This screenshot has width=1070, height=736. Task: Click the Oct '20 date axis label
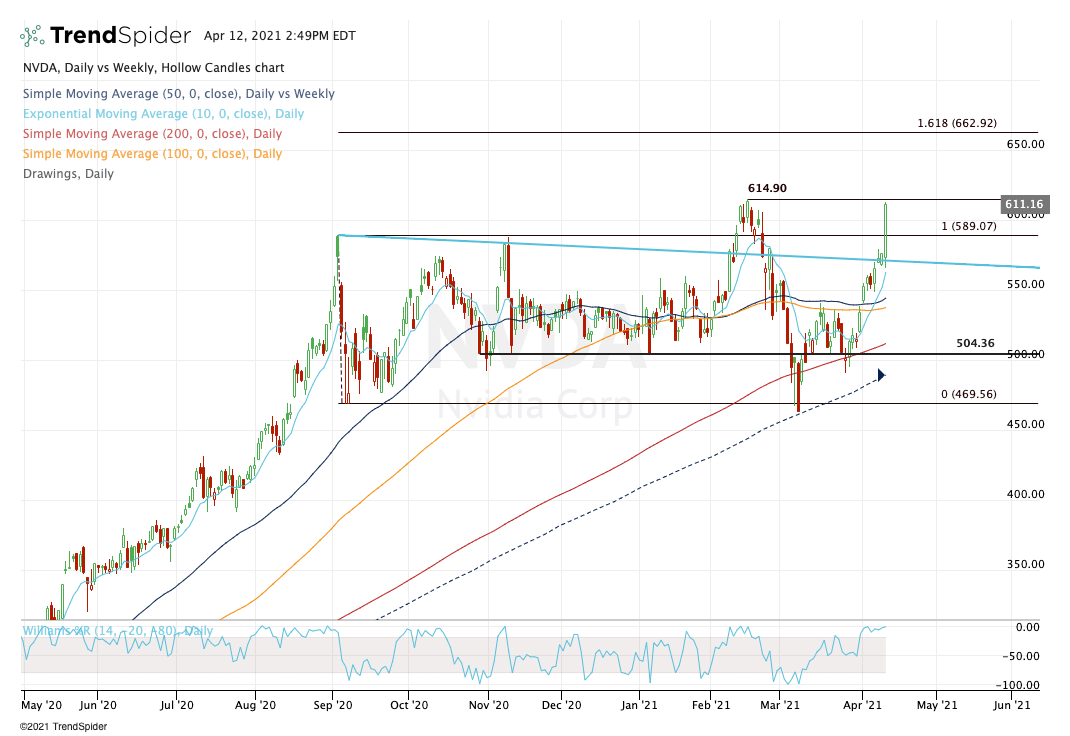409,705
